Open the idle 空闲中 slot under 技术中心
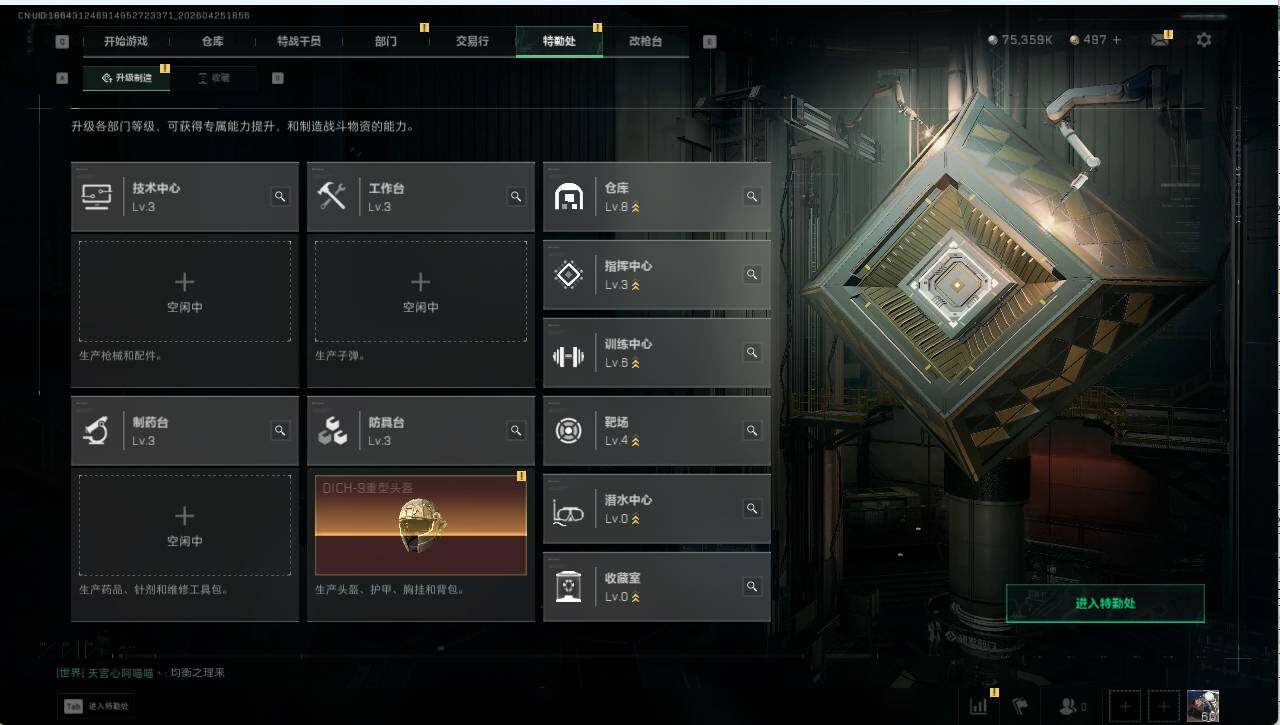 point(185,291)
